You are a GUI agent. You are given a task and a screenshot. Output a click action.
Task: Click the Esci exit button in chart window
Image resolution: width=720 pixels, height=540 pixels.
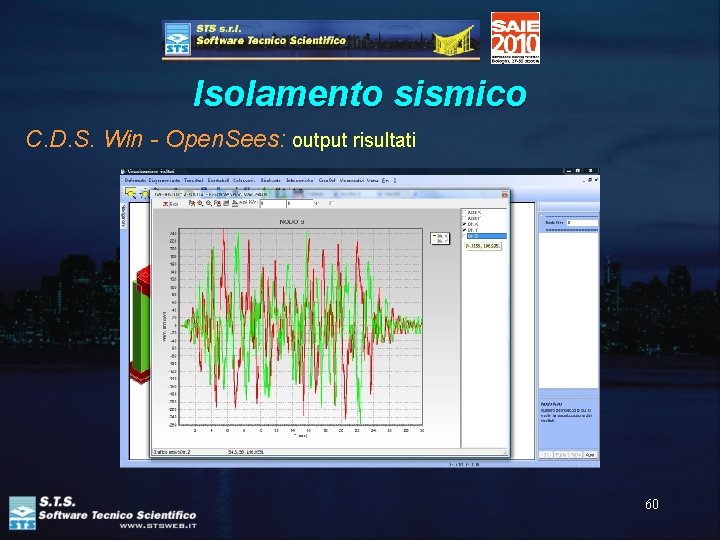170,203
